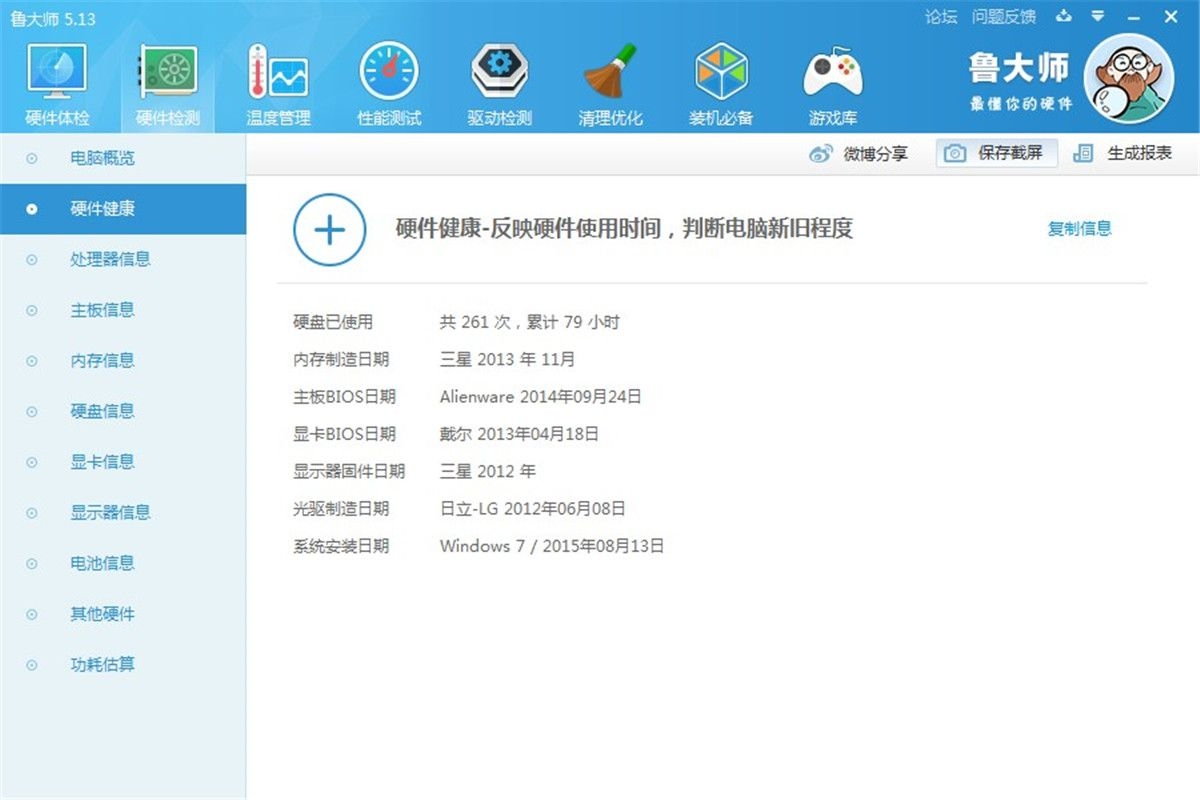
Task: Click the large plus circle icon
Action: [329, 230]
